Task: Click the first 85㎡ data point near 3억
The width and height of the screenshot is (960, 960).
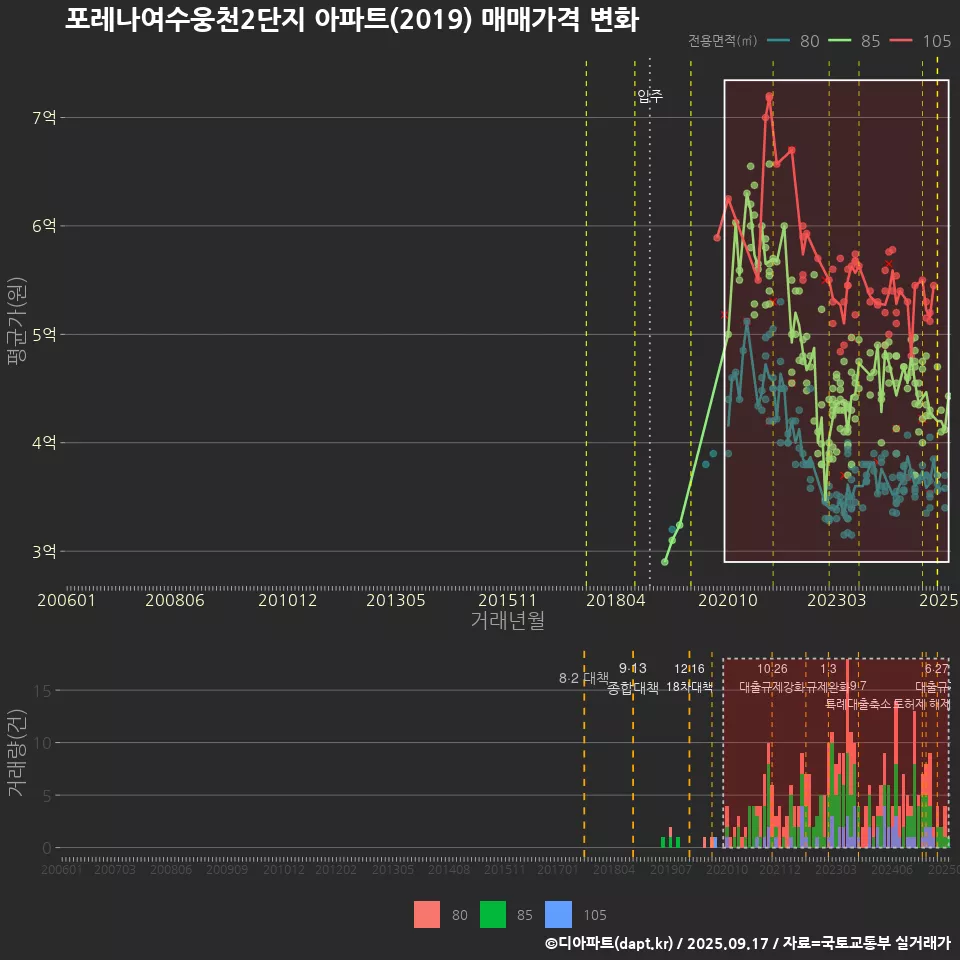Action: click(665, 561)
